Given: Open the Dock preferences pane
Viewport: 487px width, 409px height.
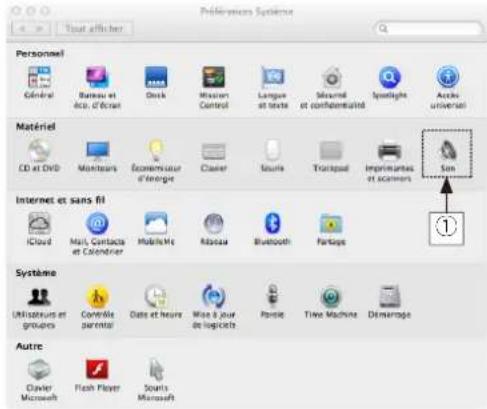Looking at the screenshot, I should (156, 82).
